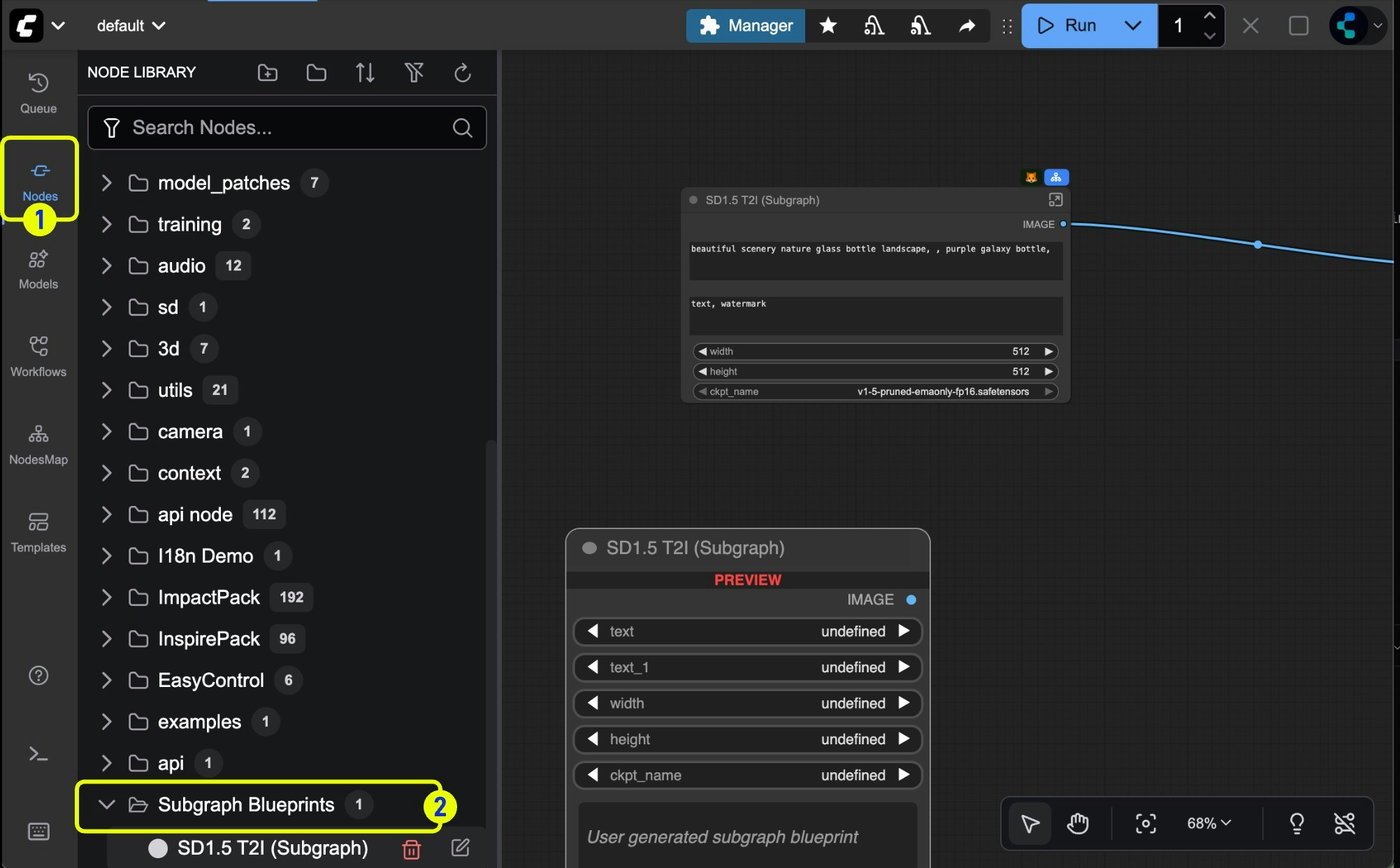The width and height of the screenshot is (1400, 868).
Task: Delete the SD1.5 T2I subgraph blueprint
Action: coord(411,848)
